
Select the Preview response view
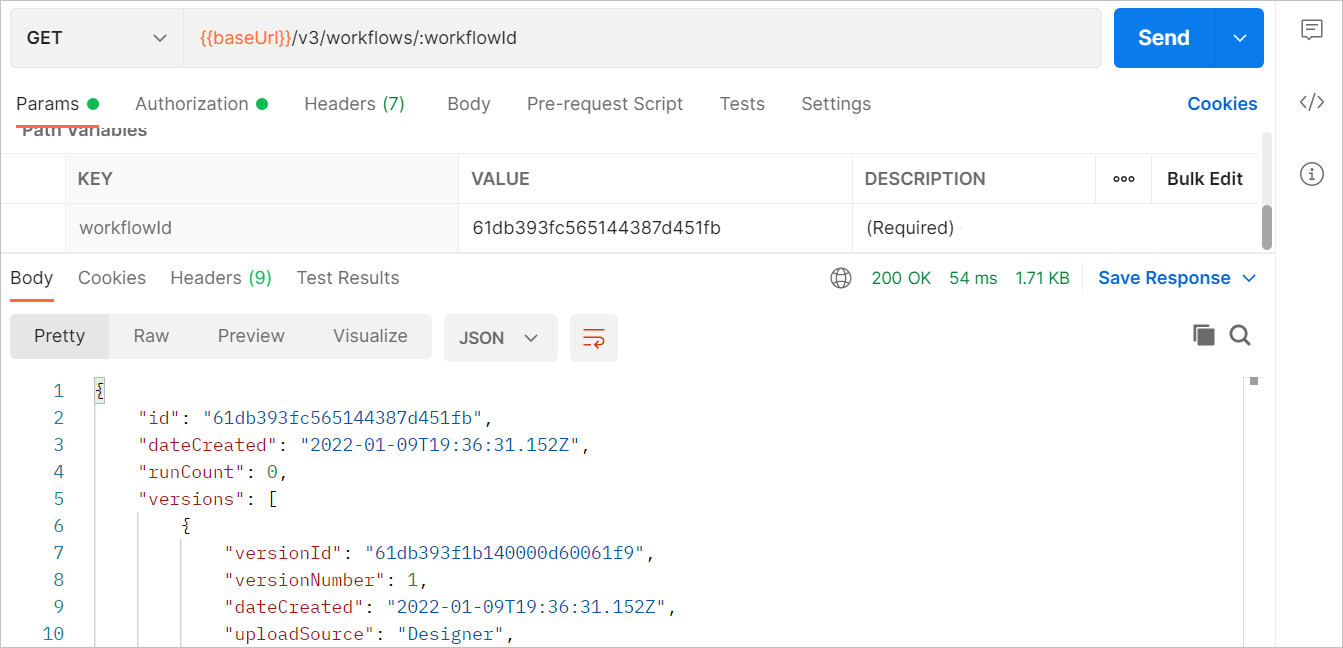pos(250,336)
